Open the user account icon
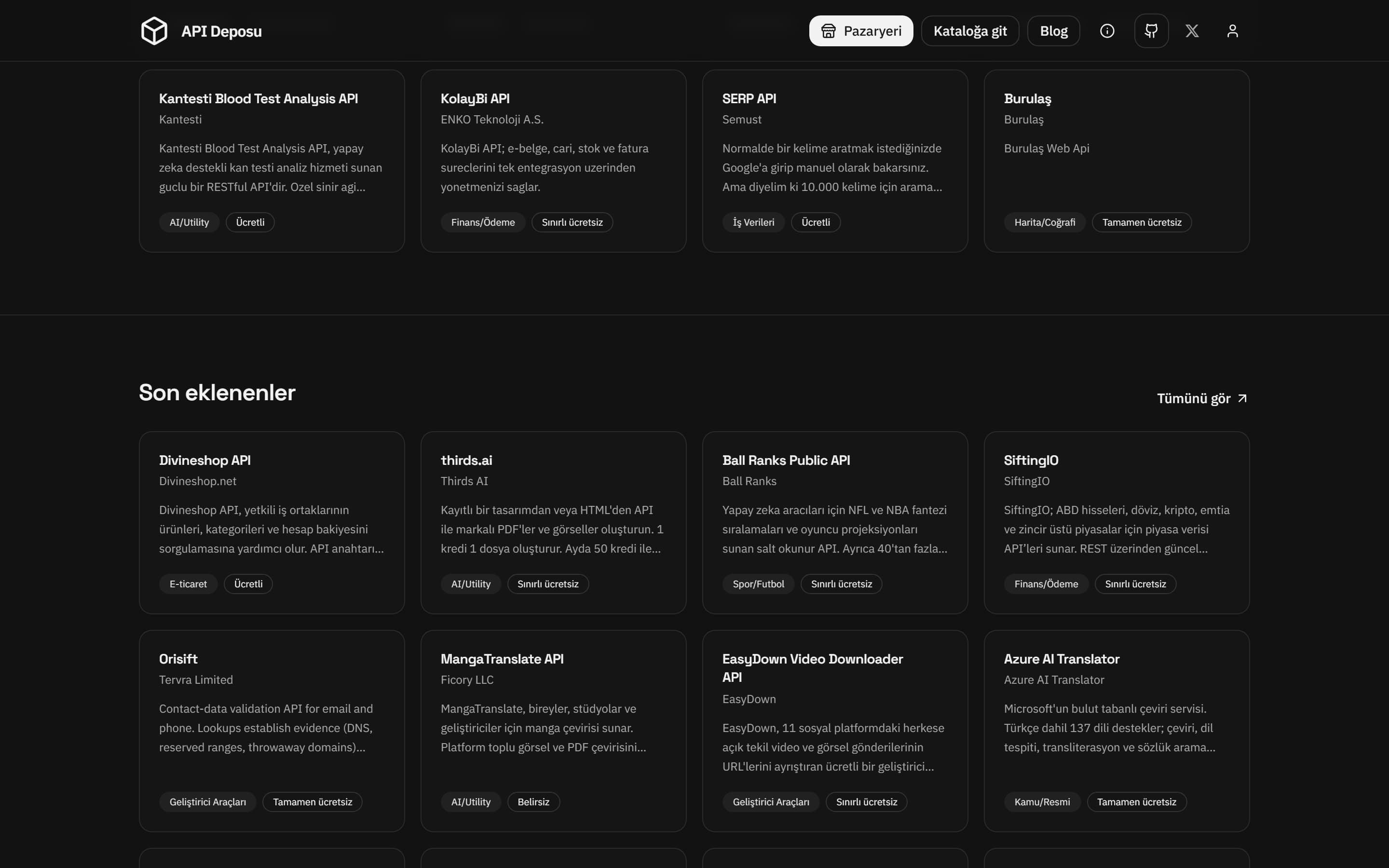The image size is (1389, 868). click(1232, 31)
